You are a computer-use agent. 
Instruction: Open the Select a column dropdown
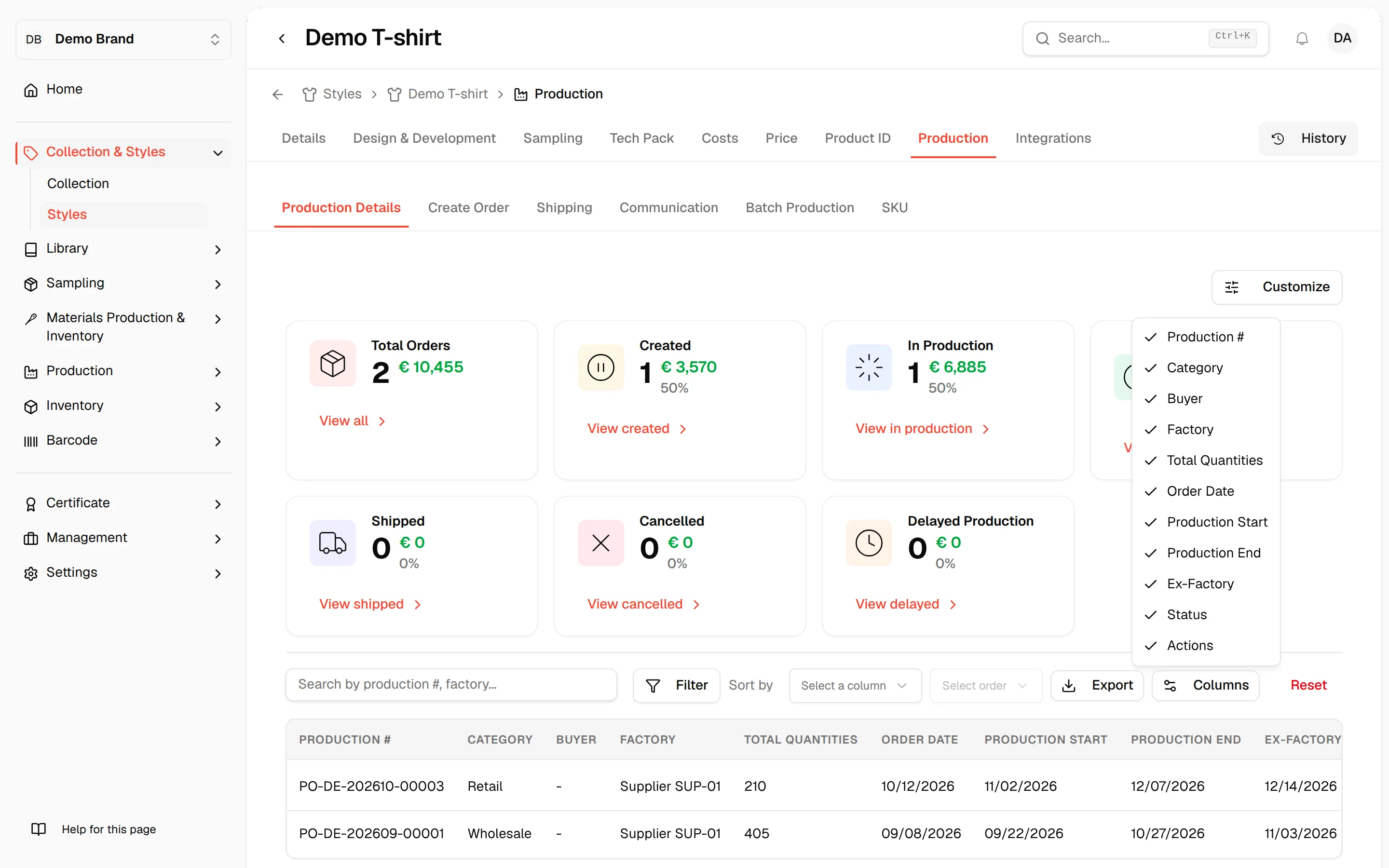pos(855,685)
